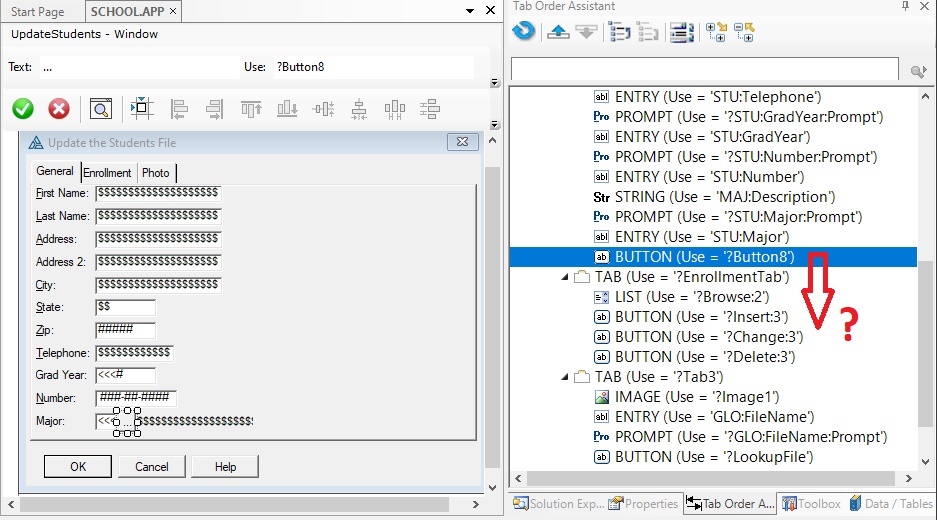Click the collapse all tree nodes icon
Viewport: 937px width, 520px height.
[744, 32]
